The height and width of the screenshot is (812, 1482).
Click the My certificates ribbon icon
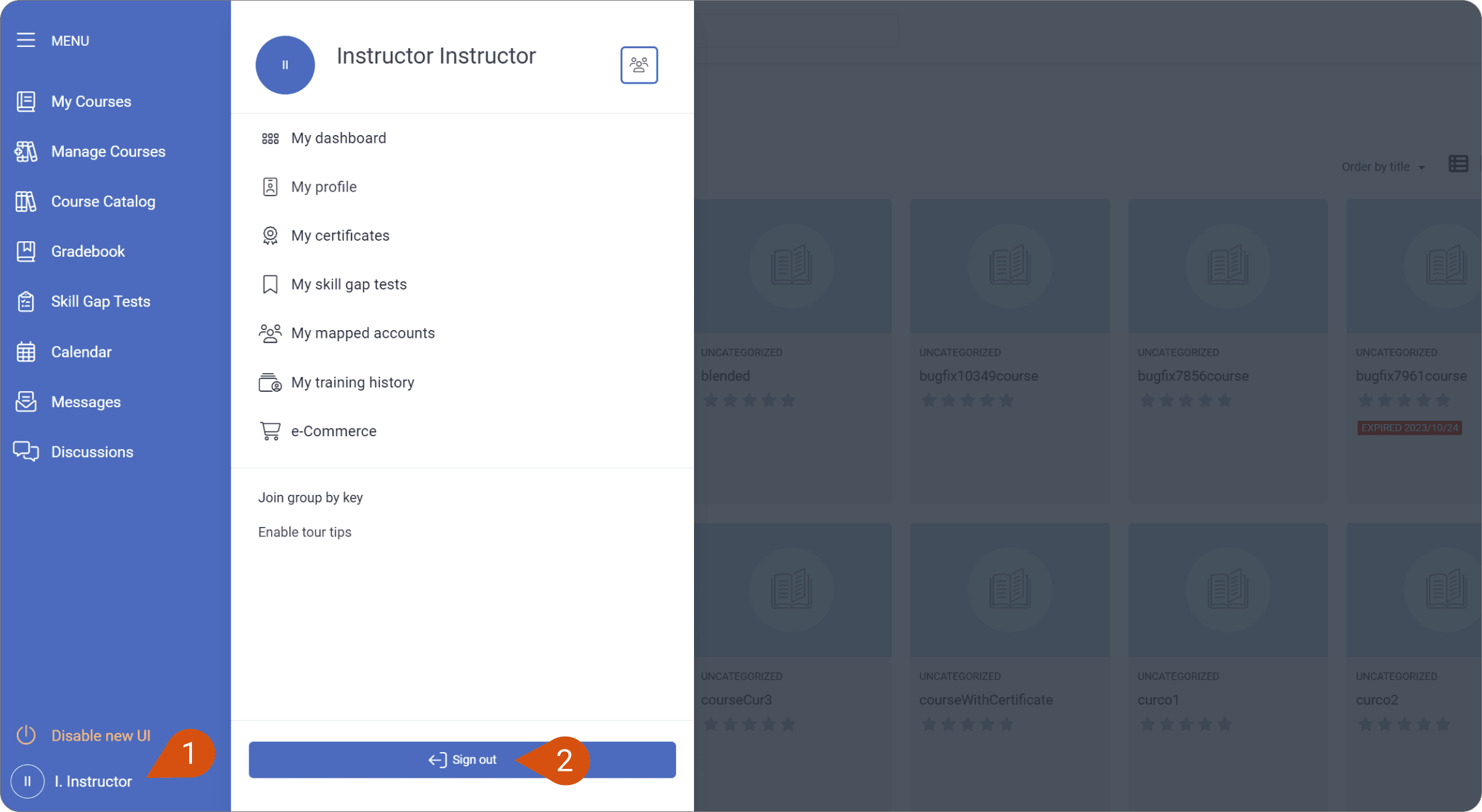click(x=270, y=235)
